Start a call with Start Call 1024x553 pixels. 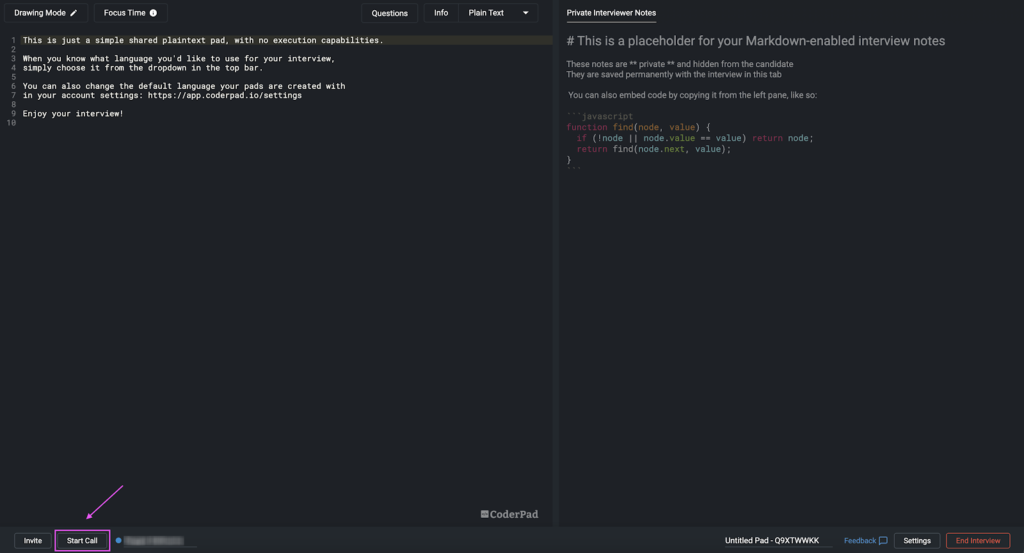pos(82,541)
